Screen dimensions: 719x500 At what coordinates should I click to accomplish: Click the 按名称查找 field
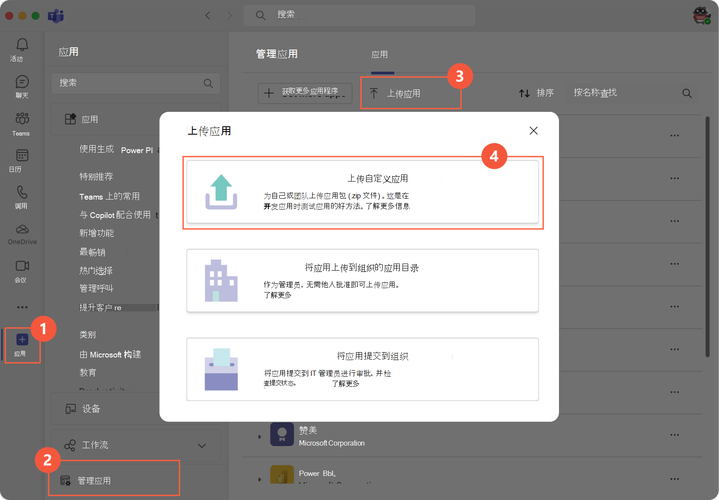pos(595,93)
